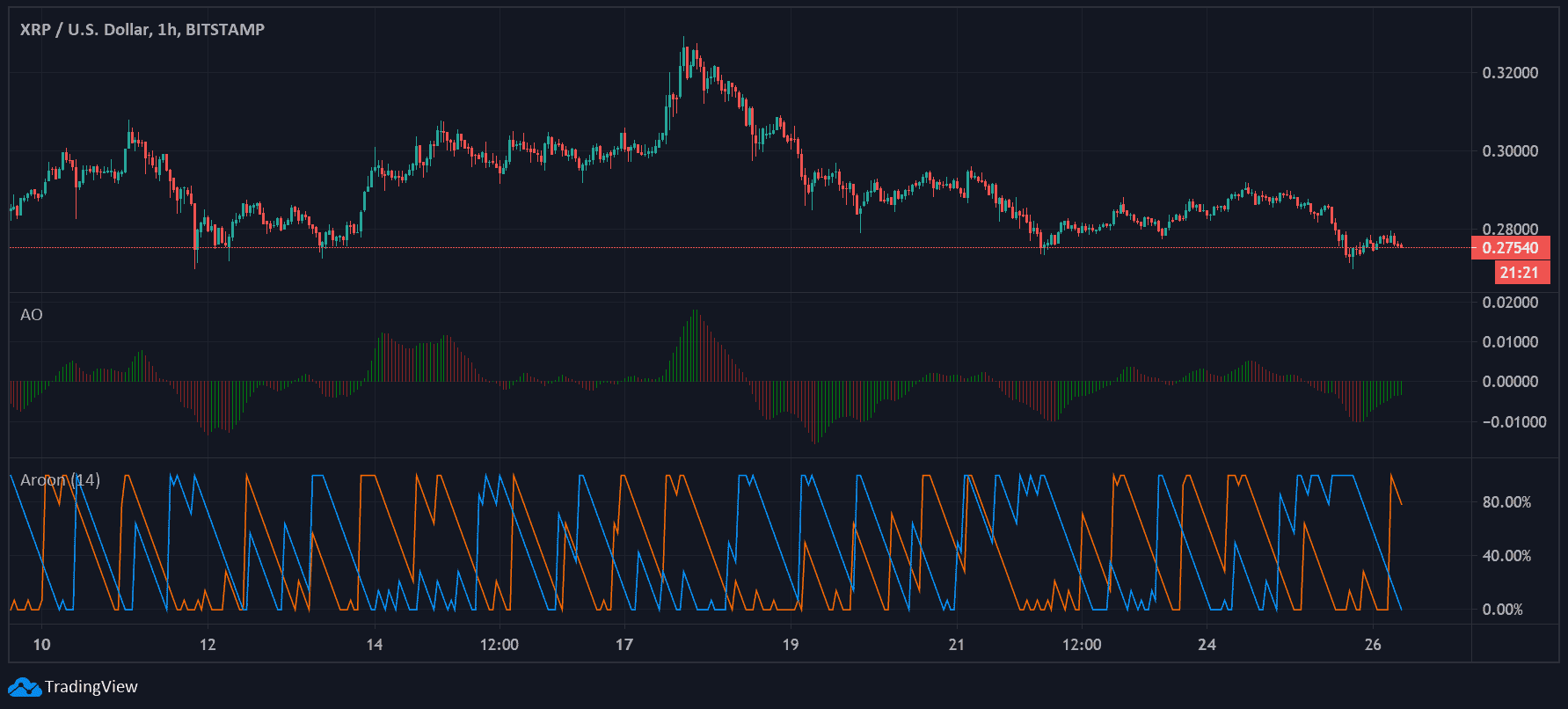This screenshot has height=709, width=1568.
Task: Click date label 26 on the time axis
Action: pos(1373,645)
